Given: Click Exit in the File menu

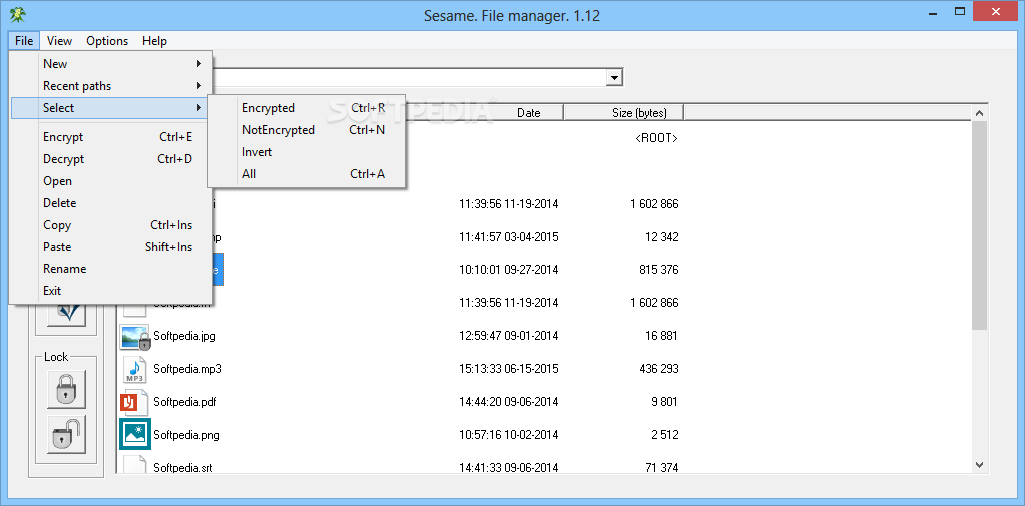Looking at the screenshot, I should [x=111, y=291].
